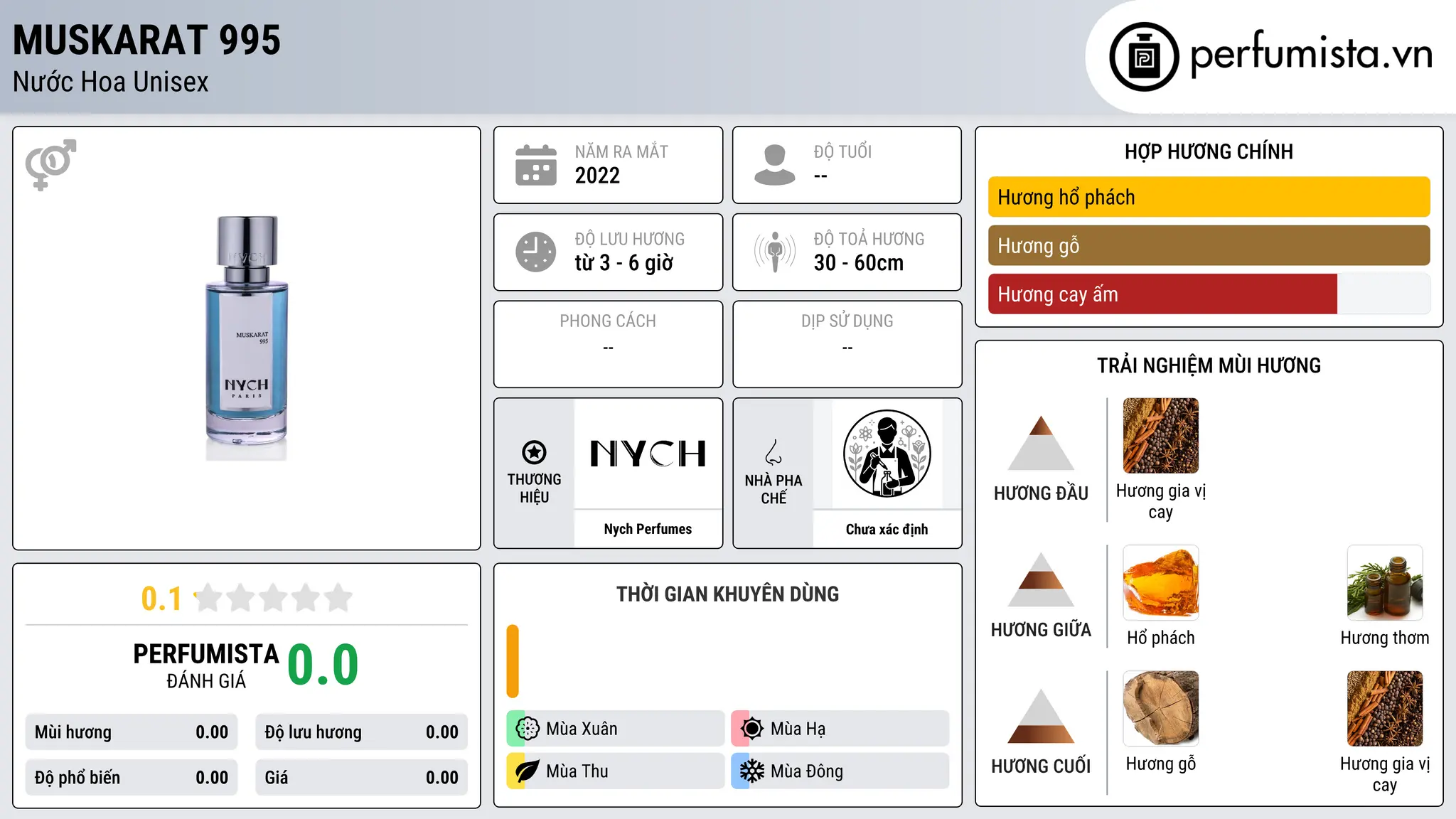Click the Perfumista Đánh giá label
Screen dimensions: 1456x819
(x=206, y=666)
